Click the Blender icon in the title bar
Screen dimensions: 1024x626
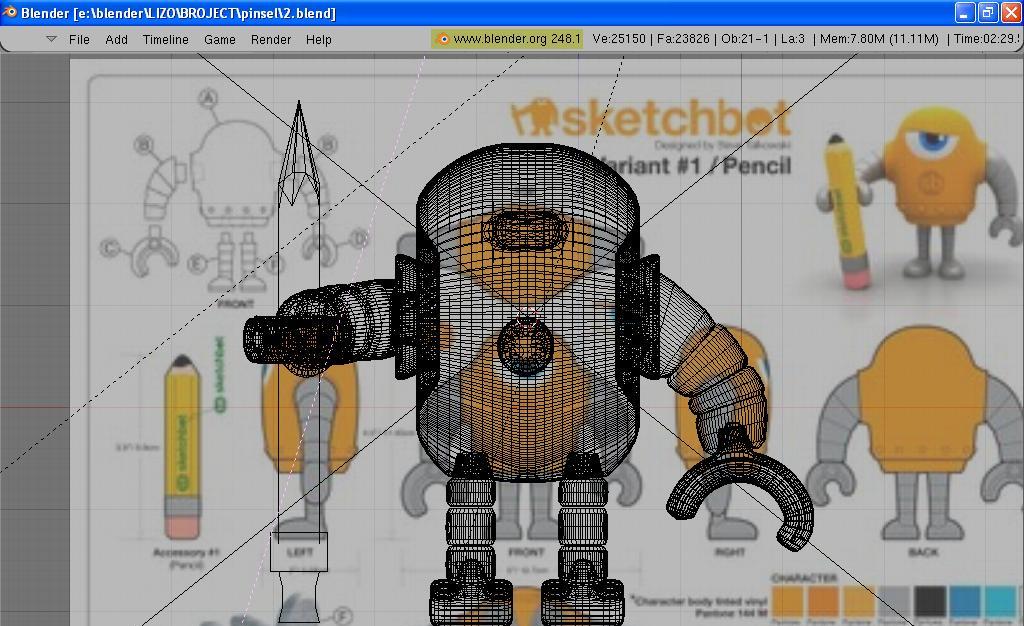point(9,12)
